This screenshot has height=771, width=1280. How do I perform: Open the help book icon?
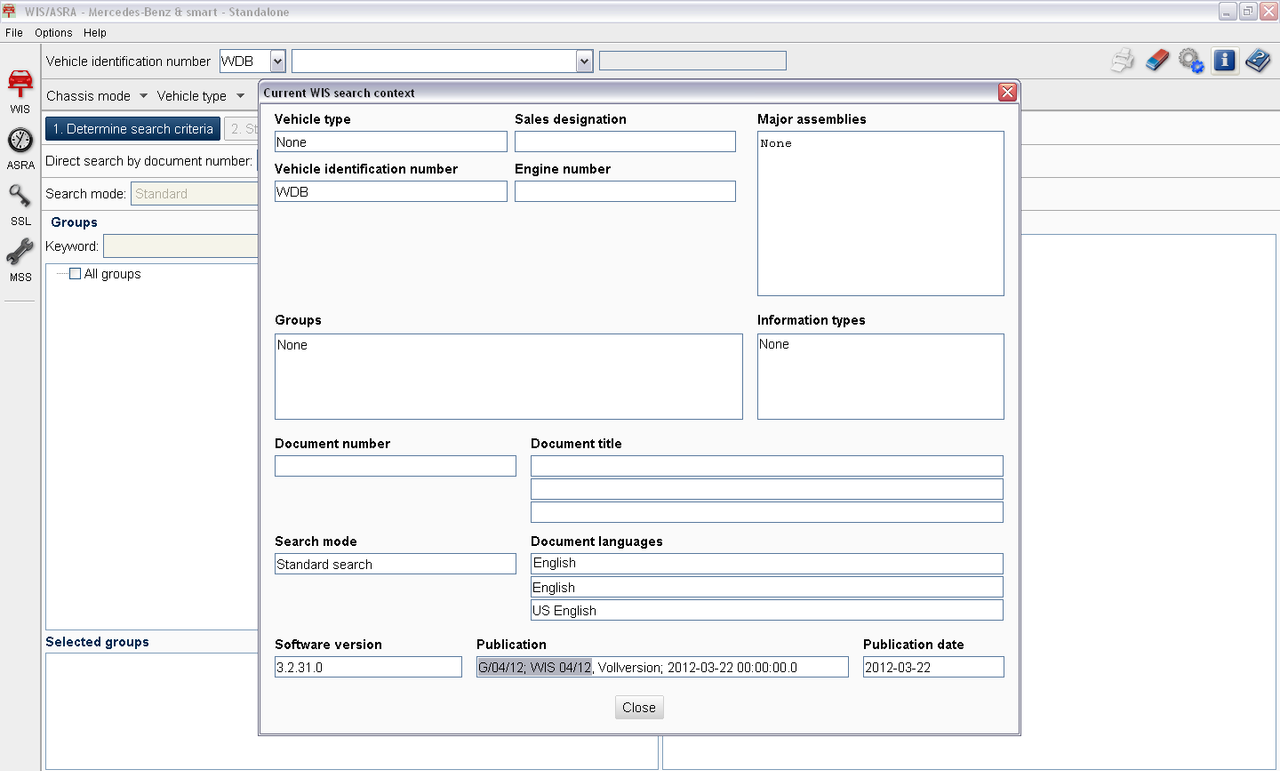(1257, 60)
